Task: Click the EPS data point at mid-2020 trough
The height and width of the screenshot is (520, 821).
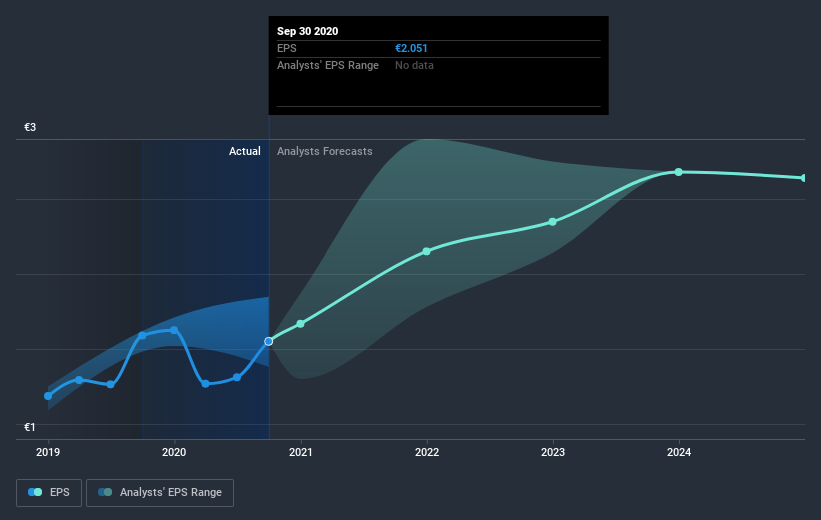Action: [205, 384]
